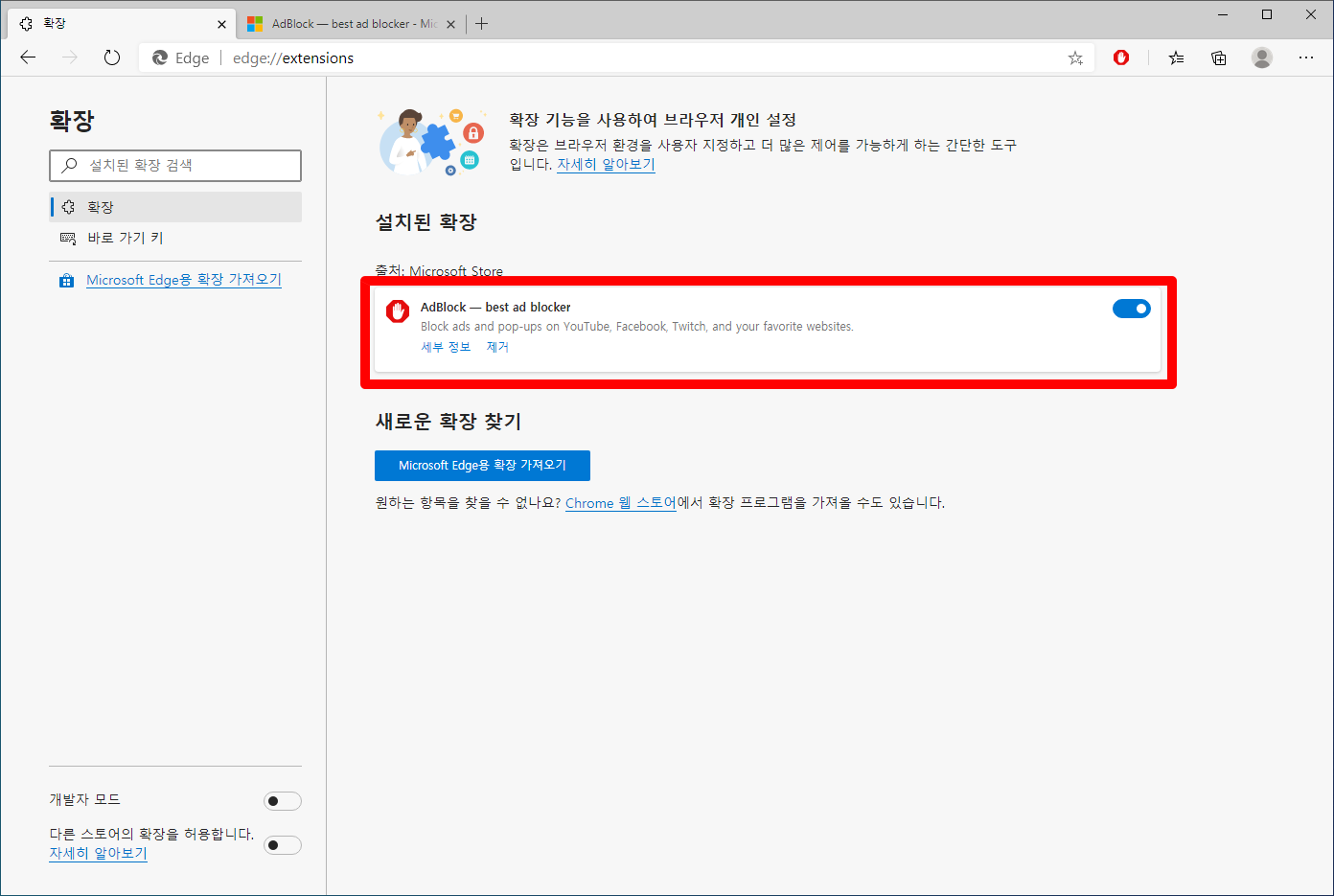Select 바로 가기 키 in the sidebar
The image size is (1334, 896).
(175, 238)
